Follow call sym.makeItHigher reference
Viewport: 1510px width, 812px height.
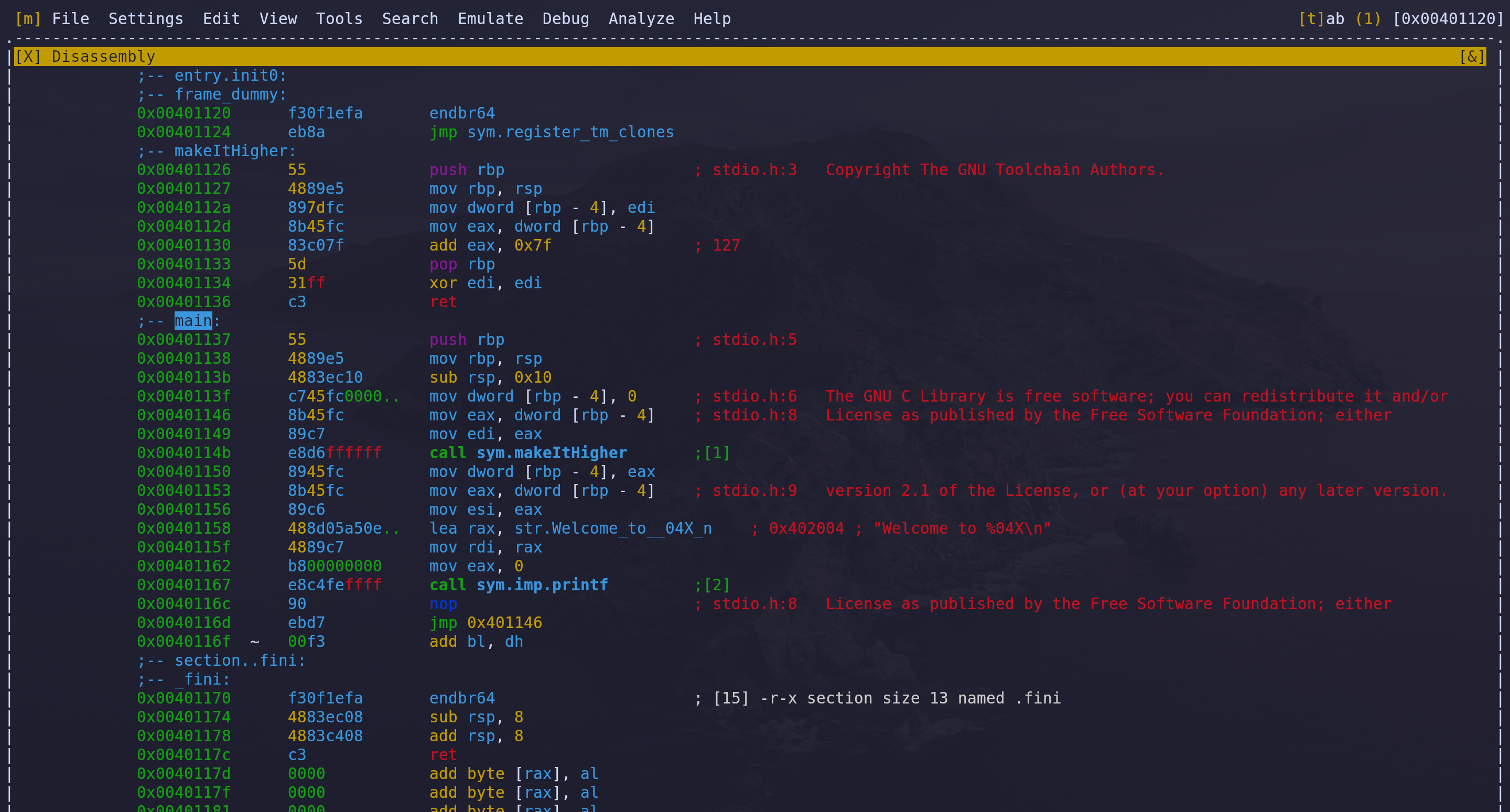pos(551,452)
